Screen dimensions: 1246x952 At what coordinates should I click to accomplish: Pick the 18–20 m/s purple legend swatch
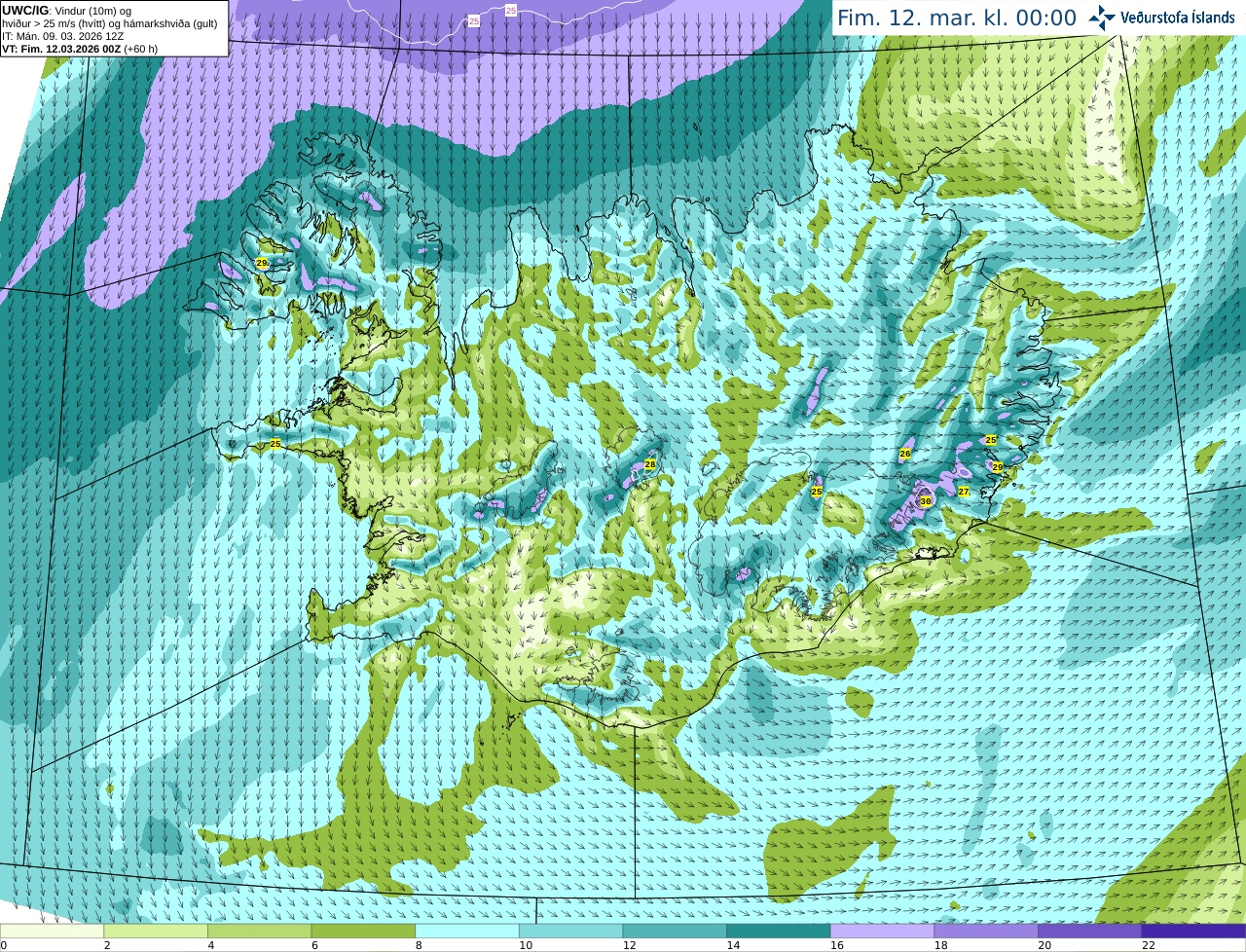pos(986,932)
